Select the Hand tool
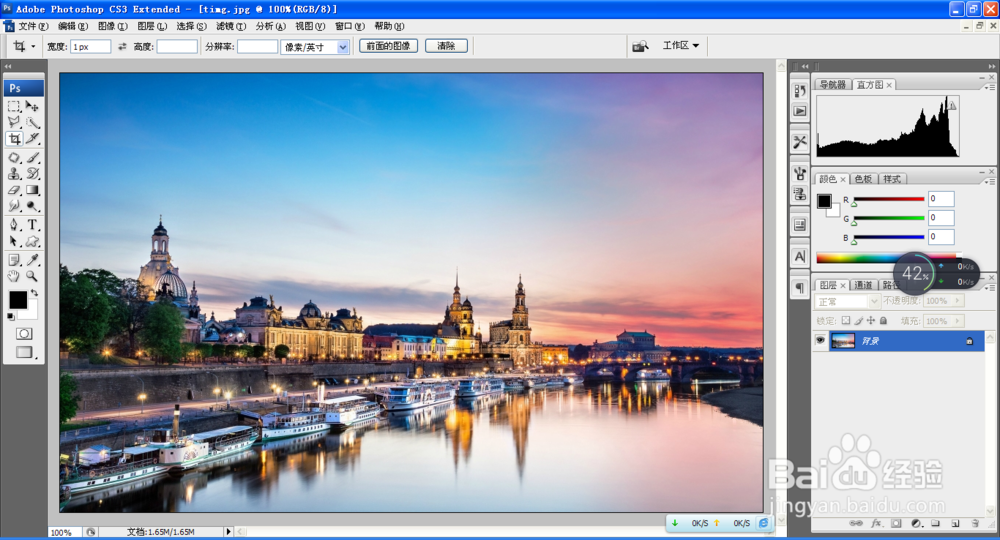Image resolution: width=1000 pixels, height=540 pixels. pyautogui.click(x=14, y=276)
